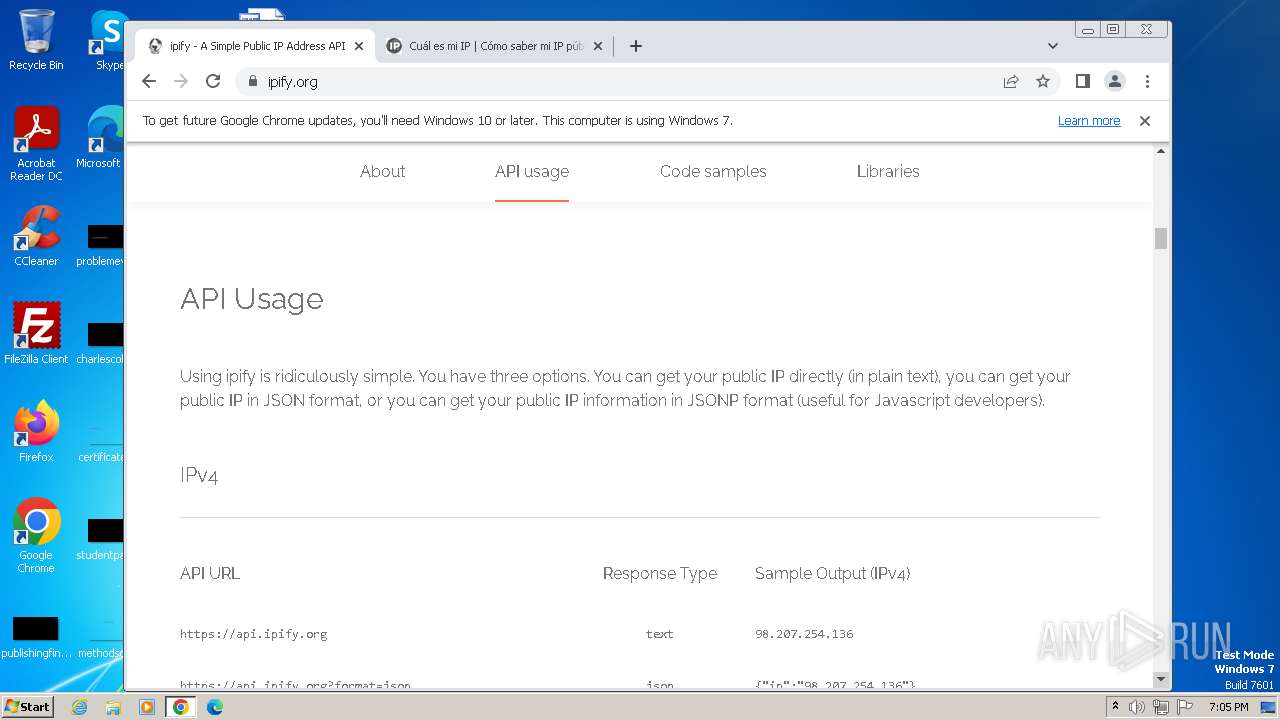Click the text response type cell

pyautogui.click(x=660, y=634)
